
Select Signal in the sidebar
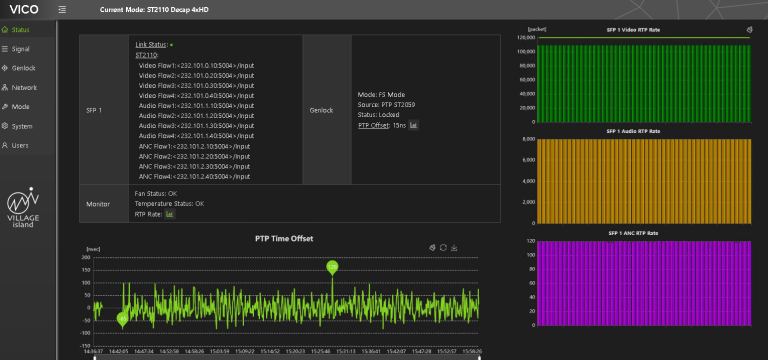[21, 49]
